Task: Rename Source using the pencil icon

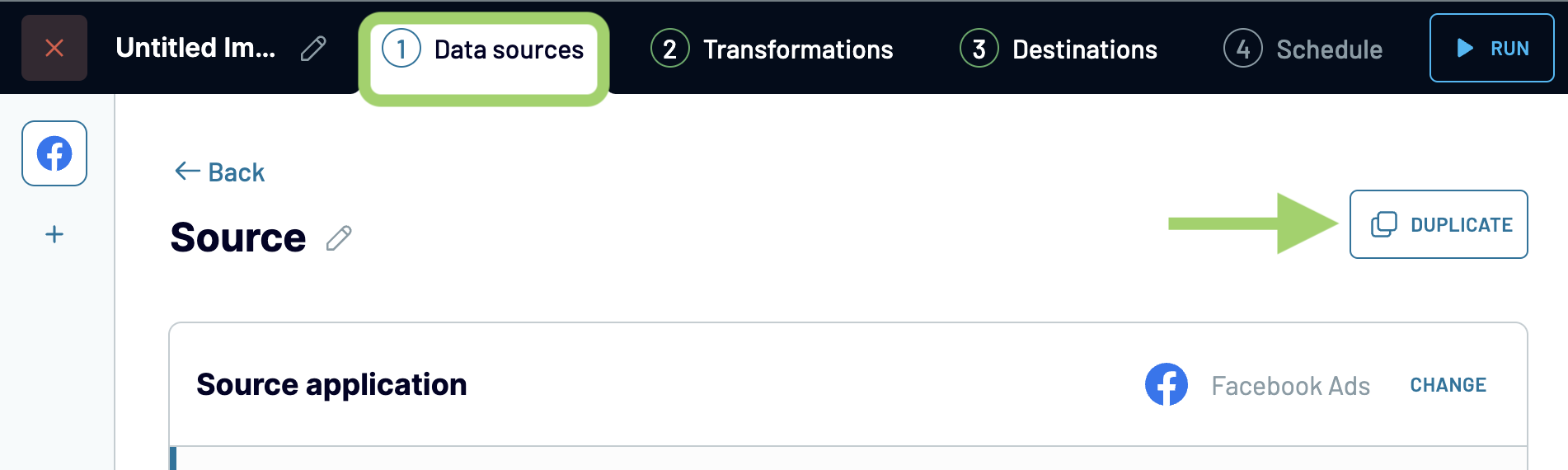Action: (339, 238)
